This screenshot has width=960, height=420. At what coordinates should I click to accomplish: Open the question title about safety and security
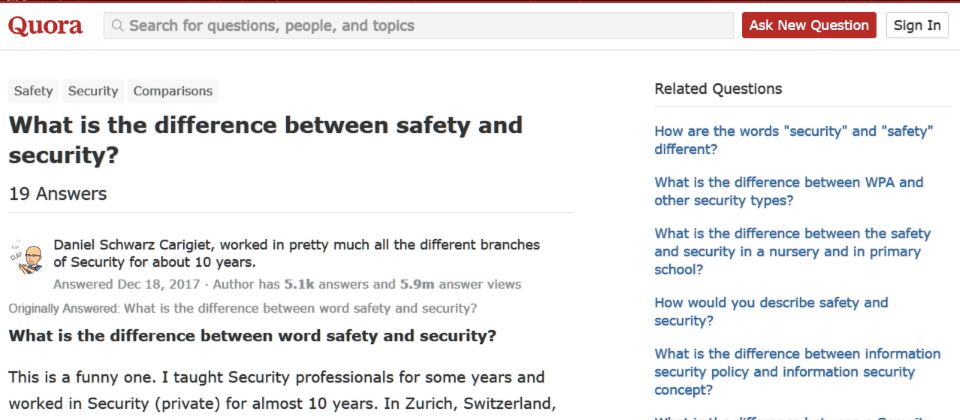pos(266,140)
